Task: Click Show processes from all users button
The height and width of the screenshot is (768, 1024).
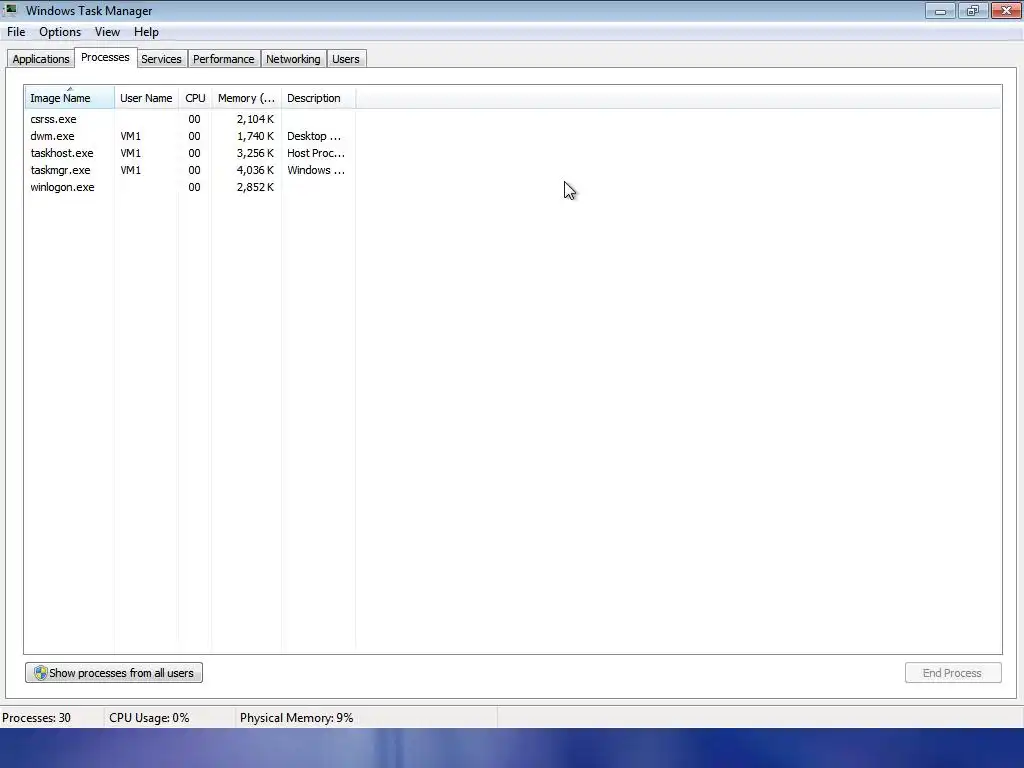Action: (114, 673)
